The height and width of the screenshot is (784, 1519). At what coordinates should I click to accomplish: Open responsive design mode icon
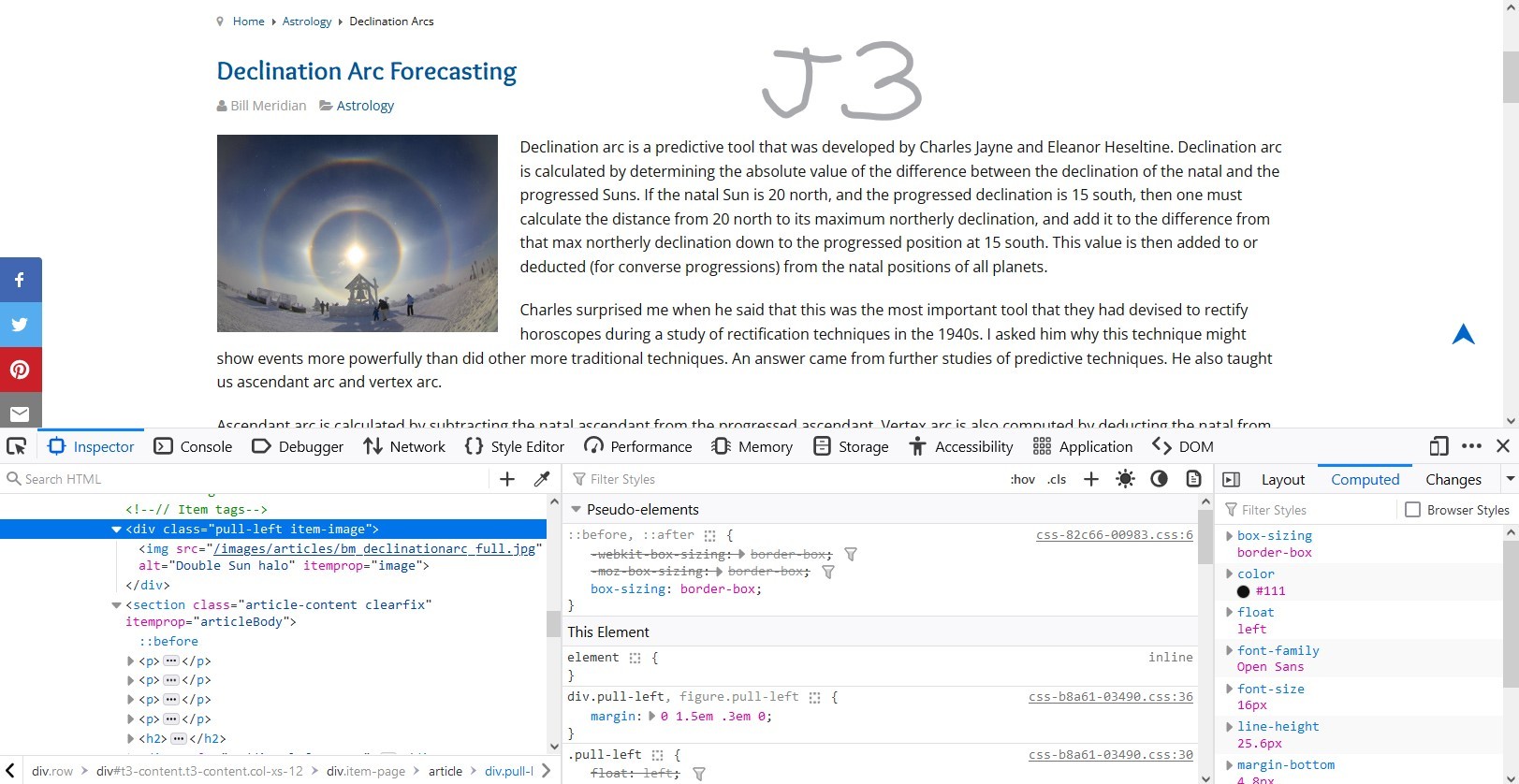point(1439,446)
